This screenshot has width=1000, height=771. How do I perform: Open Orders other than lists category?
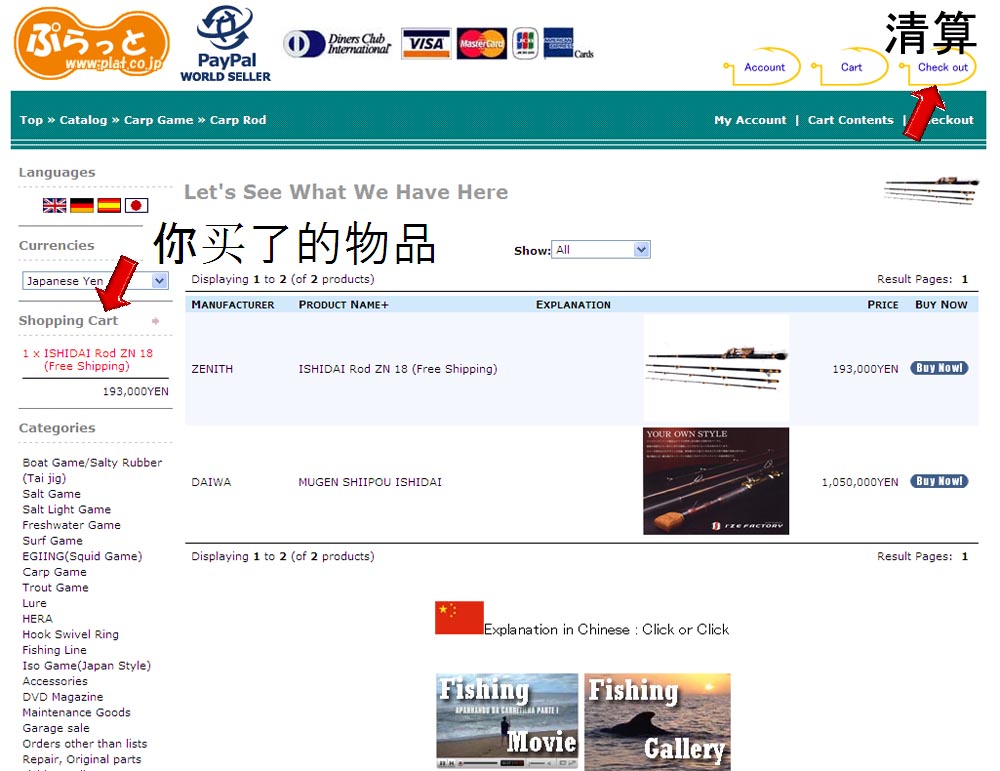pyautogui.click(x=85, y=744)
